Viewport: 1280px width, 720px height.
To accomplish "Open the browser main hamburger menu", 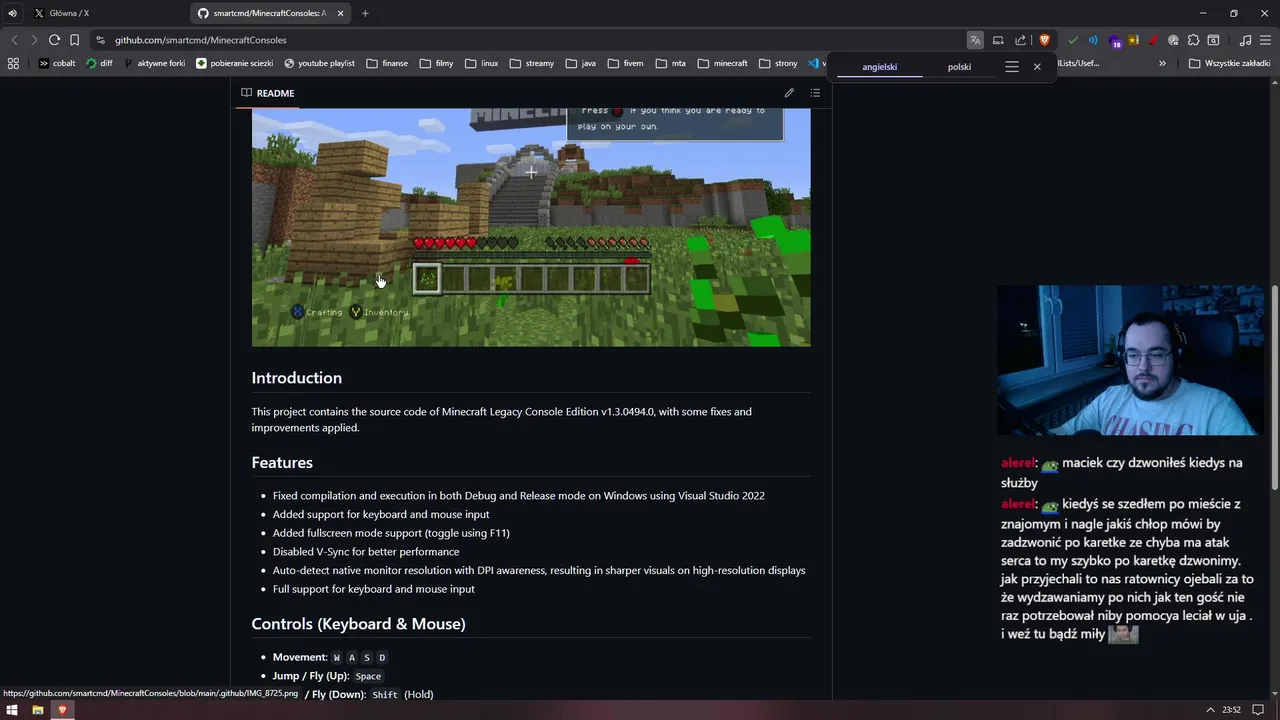I will [1265, 40].
